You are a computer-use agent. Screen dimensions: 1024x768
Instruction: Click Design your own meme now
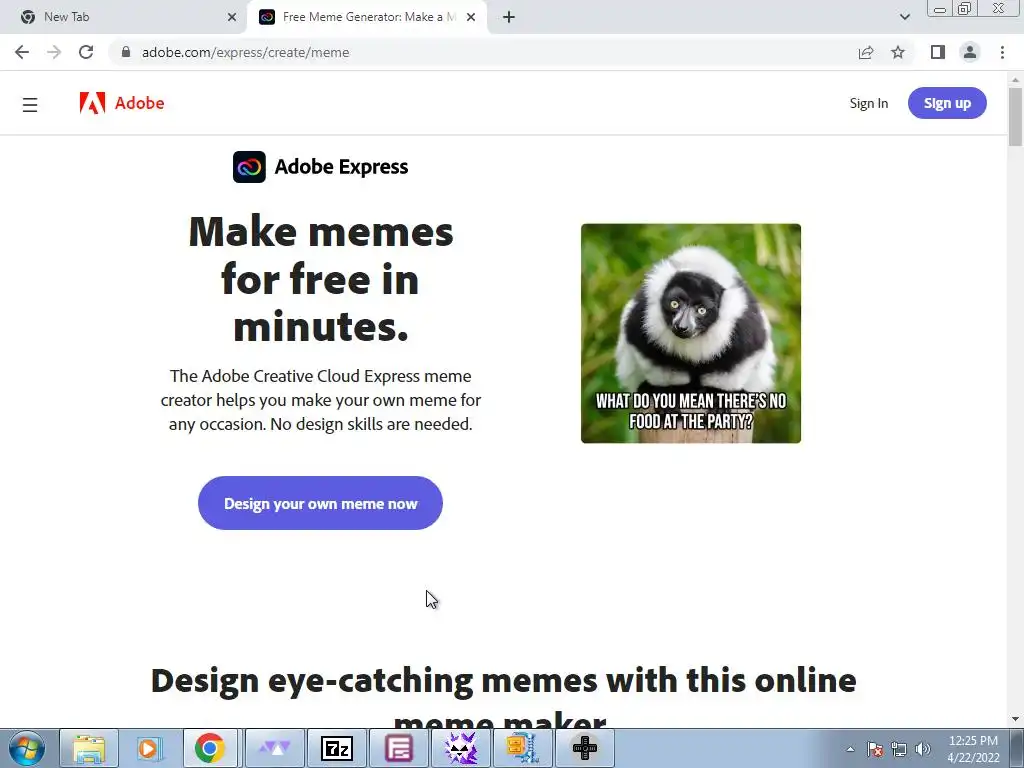(x=320, y=503)
